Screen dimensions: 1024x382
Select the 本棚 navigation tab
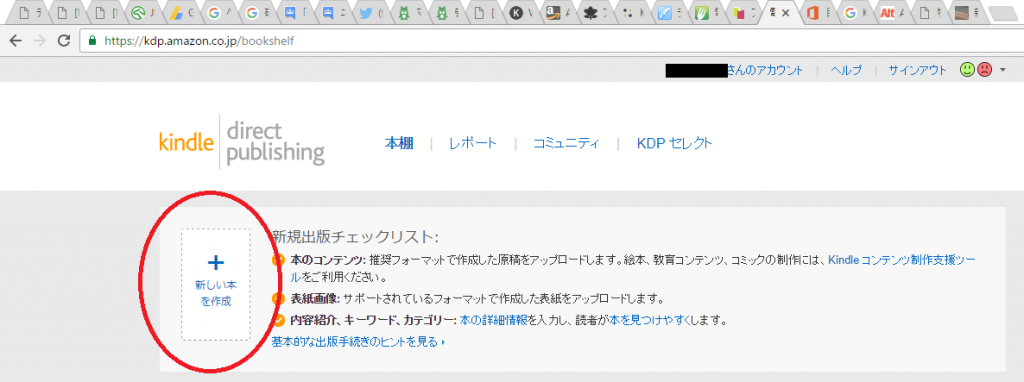[x=398, y=144]
